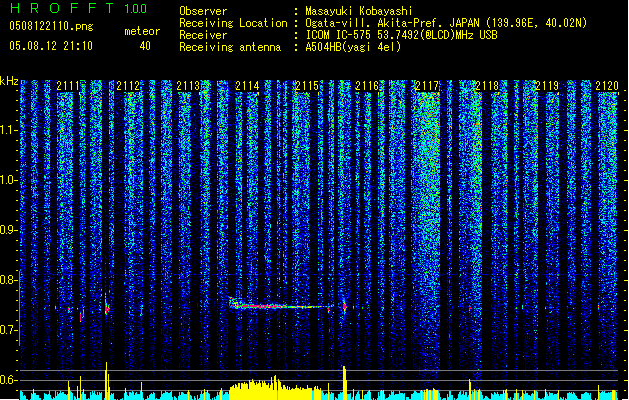
Task: Click the 0.7 frequency axis label
Action: 7,330
